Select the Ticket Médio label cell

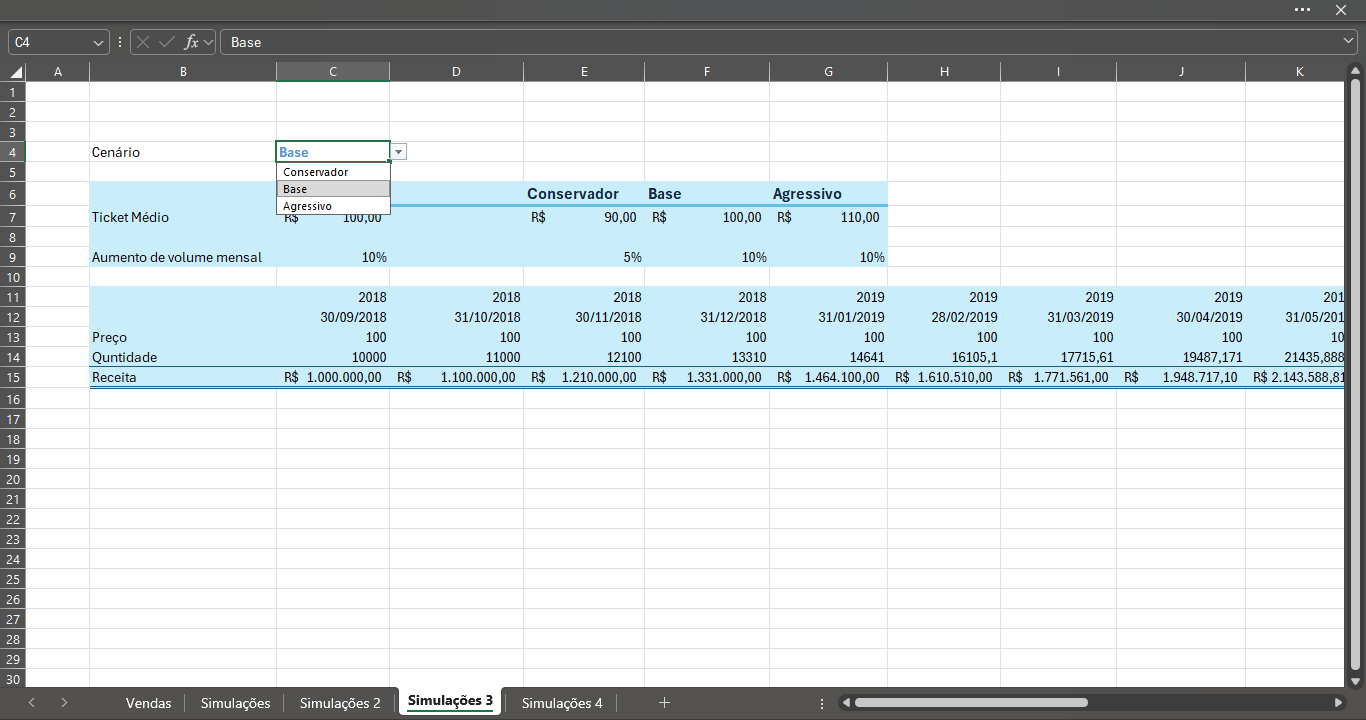pyautogui.click(x=183, y=217)
